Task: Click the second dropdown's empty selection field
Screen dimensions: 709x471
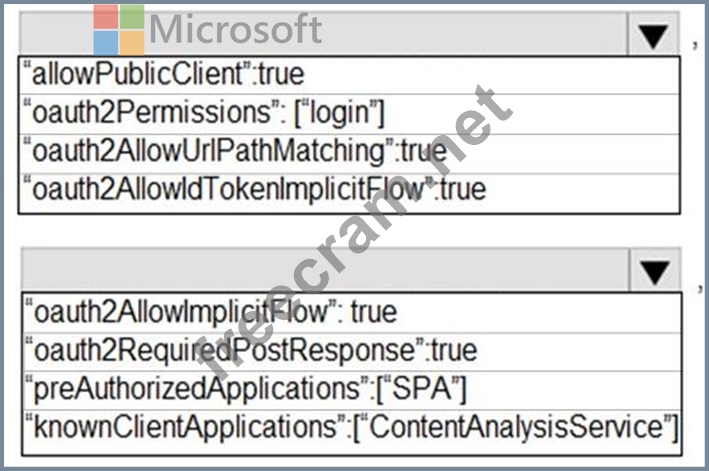Action: coord(320,272)
